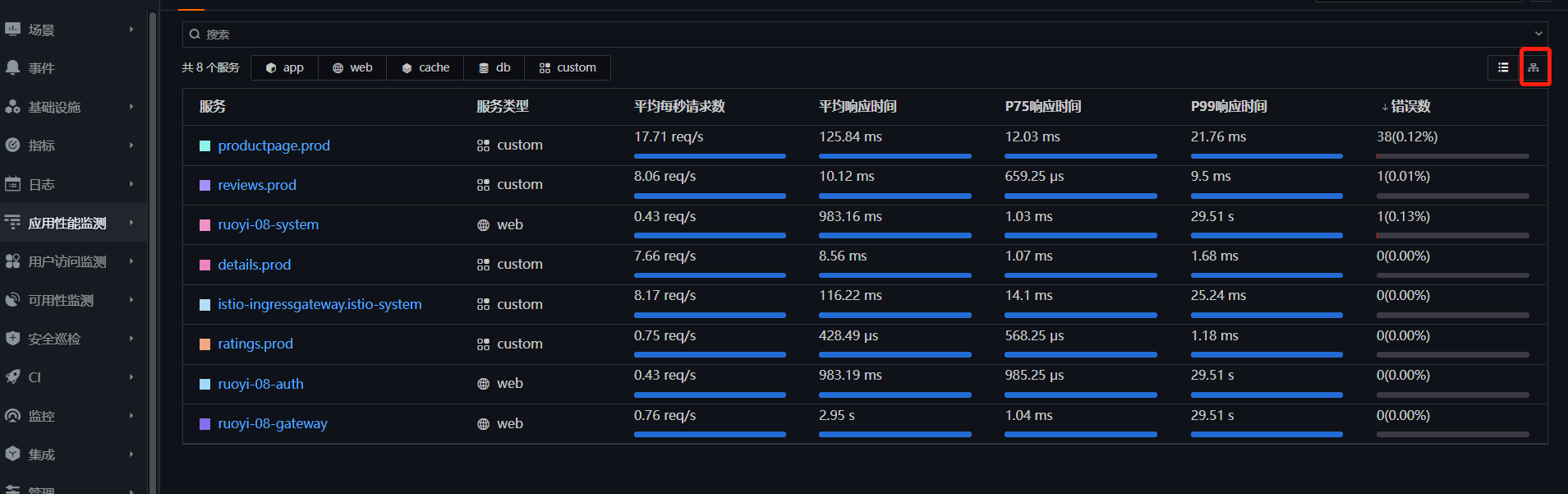Click the reviews.prod purple color swatch
This screenshot has height=494, width=1568.
(x=205, y=186)
